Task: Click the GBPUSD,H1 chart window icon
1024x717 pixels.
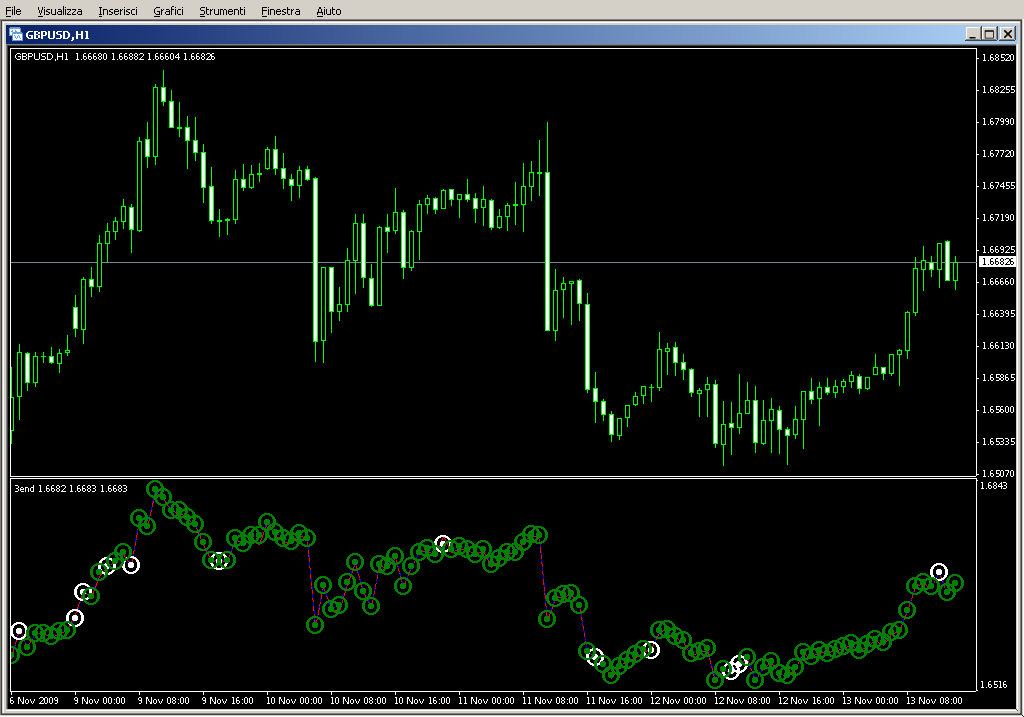Action: (x=16, y=35)
